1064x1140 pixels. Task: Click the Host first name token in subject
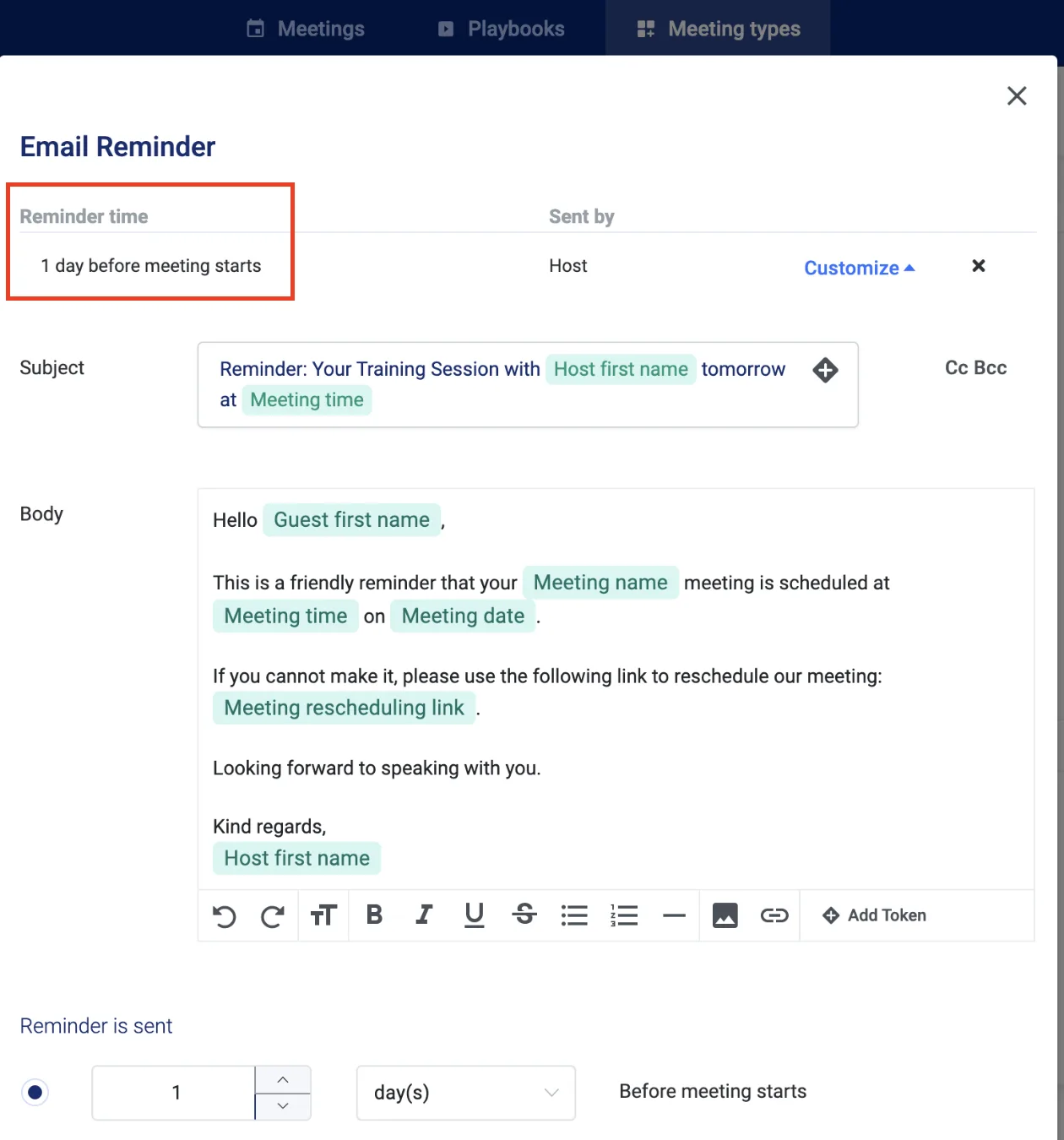pyautogui.click(x=621, y=369)
